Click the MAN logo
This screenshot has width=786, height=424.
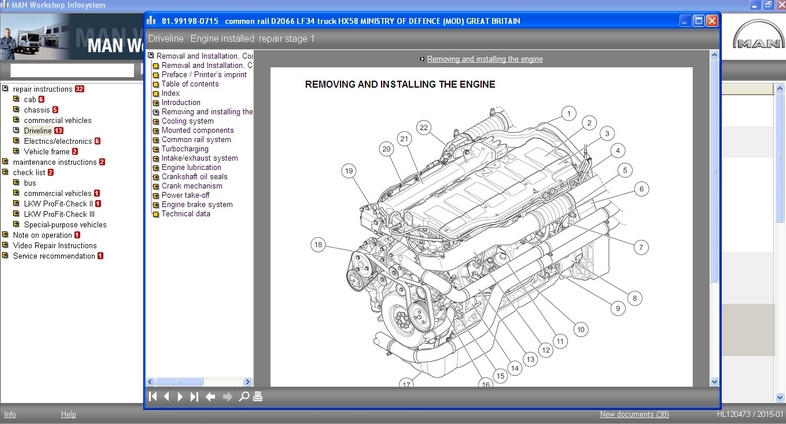click(758, 36)
